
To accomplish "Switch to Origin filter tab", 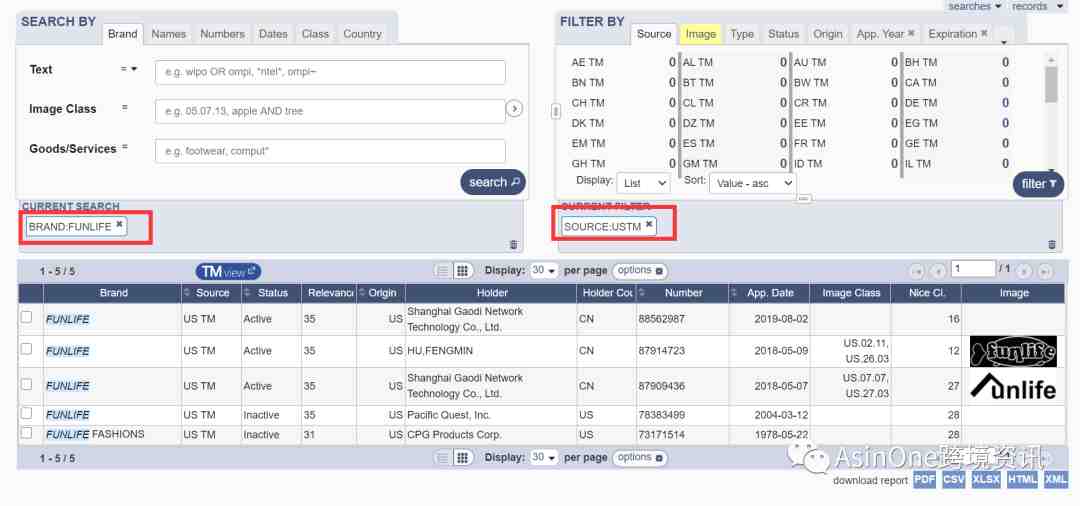I will click(827, 34).
